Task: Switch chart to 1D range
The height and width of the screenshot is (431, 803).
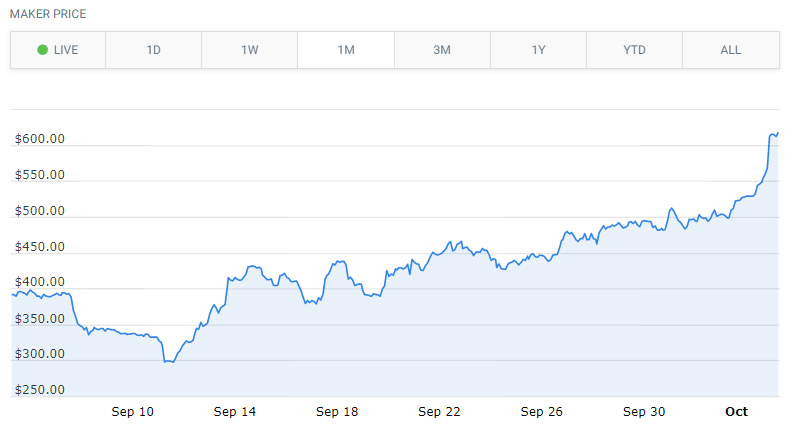Action: (154, 50)
